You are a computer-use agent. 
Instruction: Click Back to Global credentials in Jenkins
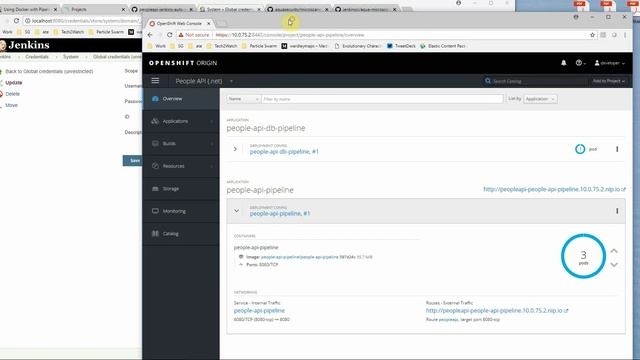click(x=49, y=71)
